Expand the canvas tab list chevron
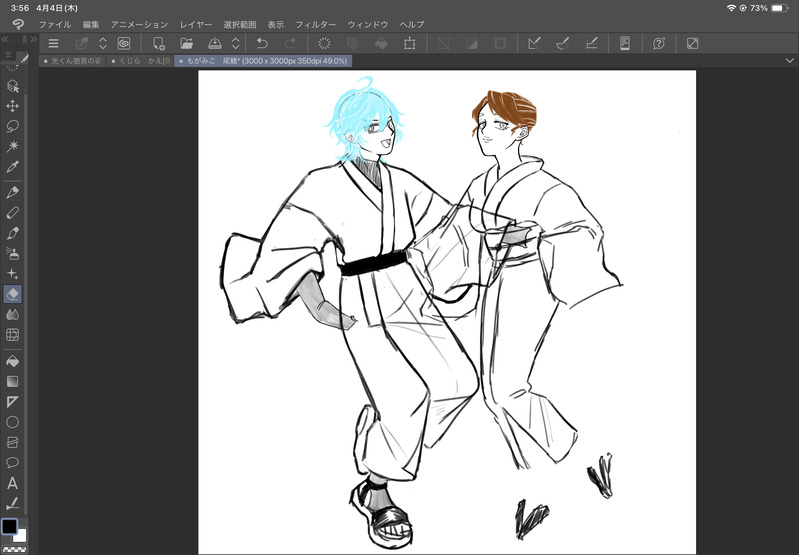799x555 pixels. coord(789,61)
